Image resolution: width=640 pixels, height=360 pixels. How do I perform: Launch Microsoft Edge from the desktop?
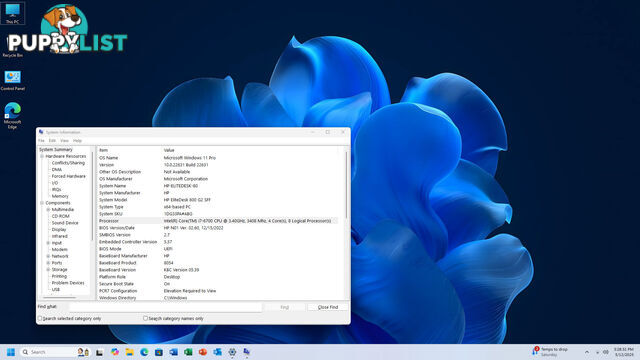(13, 115)
